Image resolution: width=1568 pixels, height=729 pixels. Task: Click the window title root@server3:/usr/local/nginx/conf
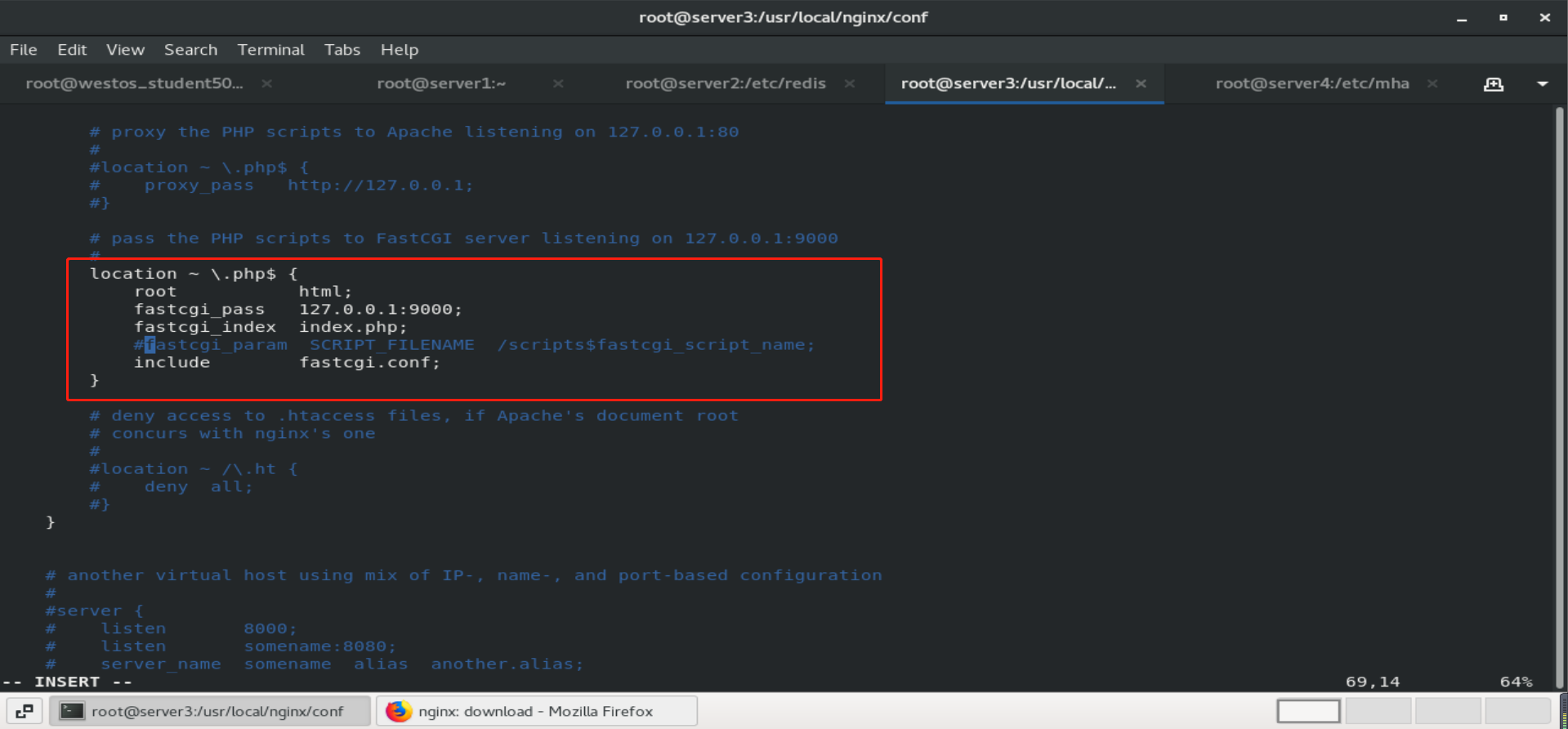(784, 17)
